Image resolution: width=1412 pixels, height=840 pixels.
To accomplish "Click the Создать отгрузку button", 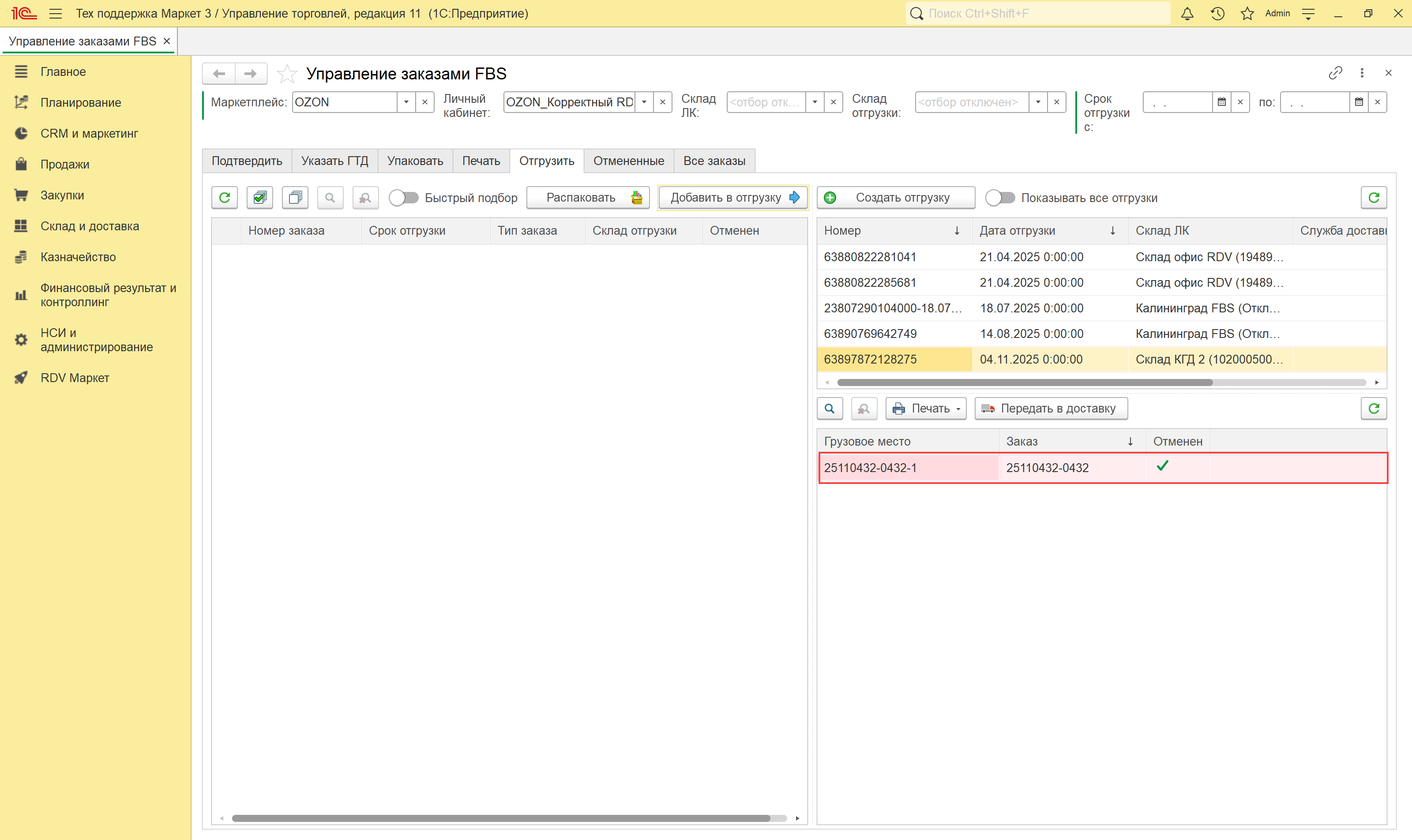I will [896, 198].
